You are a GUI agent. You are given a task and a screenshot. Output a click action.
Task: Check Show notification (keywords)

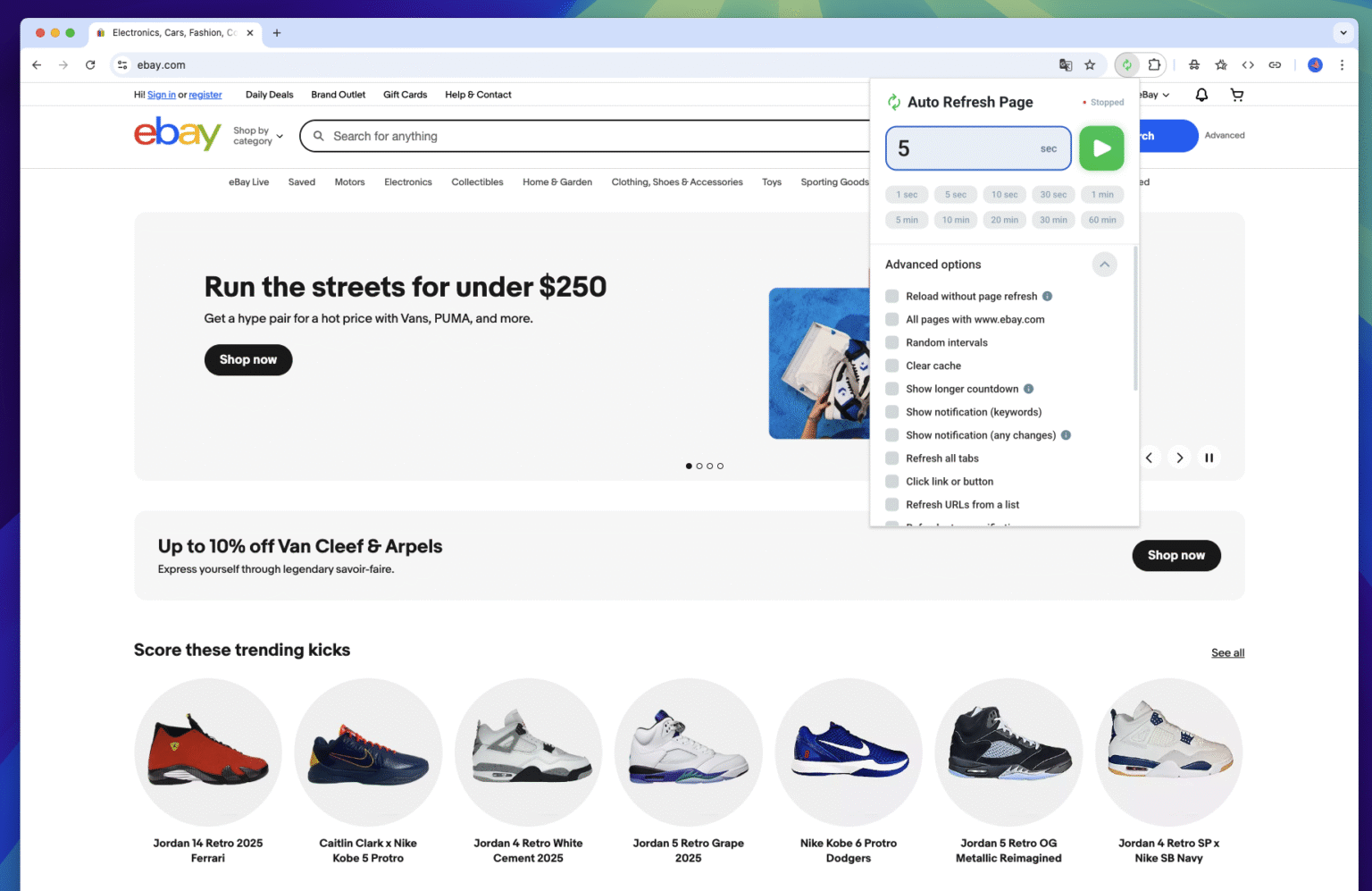point(891,412)
